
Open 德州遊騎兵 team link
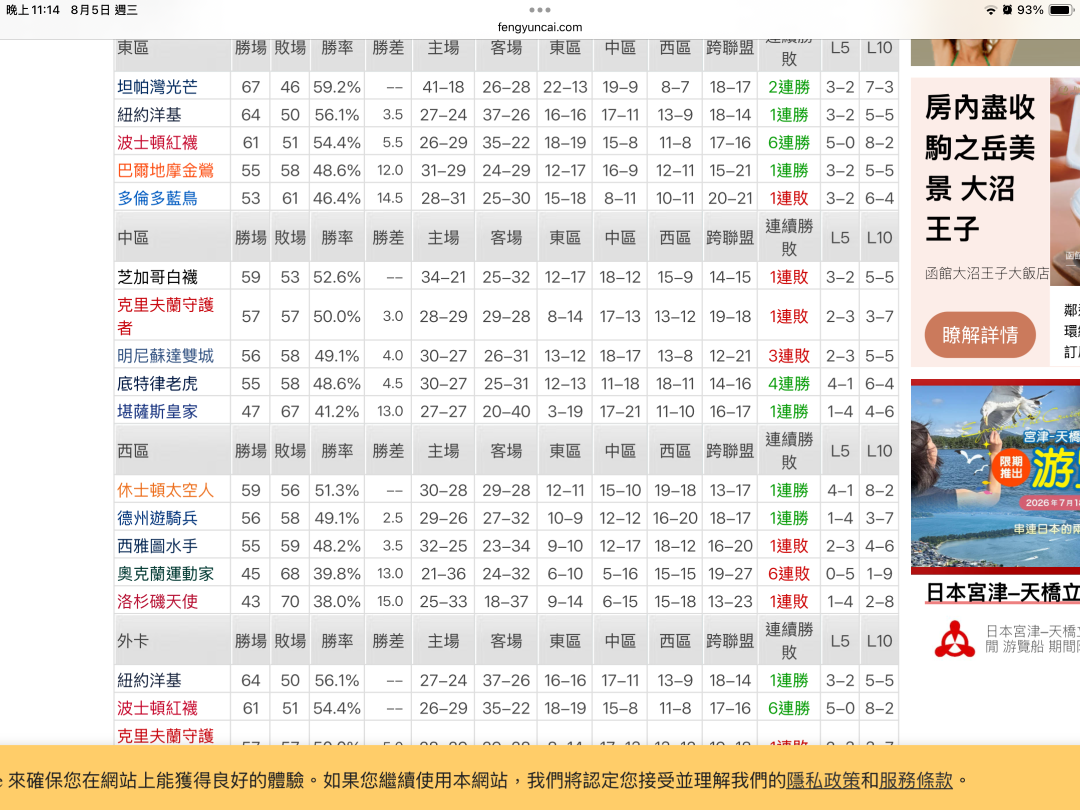157,518
